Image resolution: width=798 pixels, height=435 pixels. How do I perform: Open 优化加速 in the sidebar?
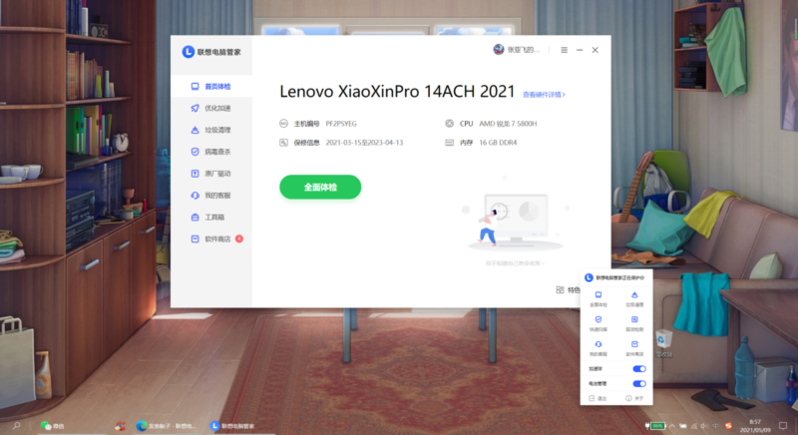(x=216, y=108)
